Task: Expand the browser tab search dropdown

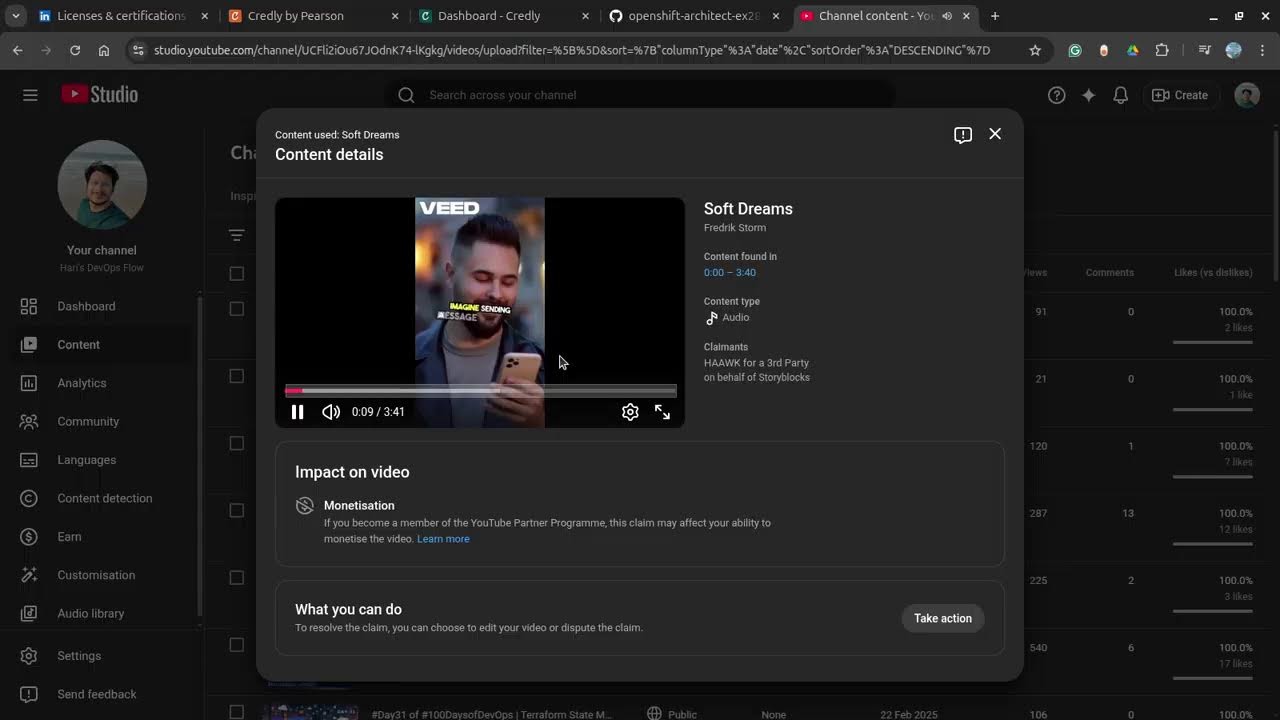Action: coord(16,16)
